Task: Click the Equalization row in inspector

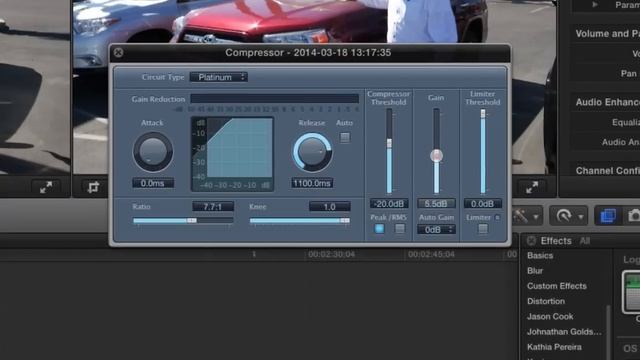Action: click(626, 122)
